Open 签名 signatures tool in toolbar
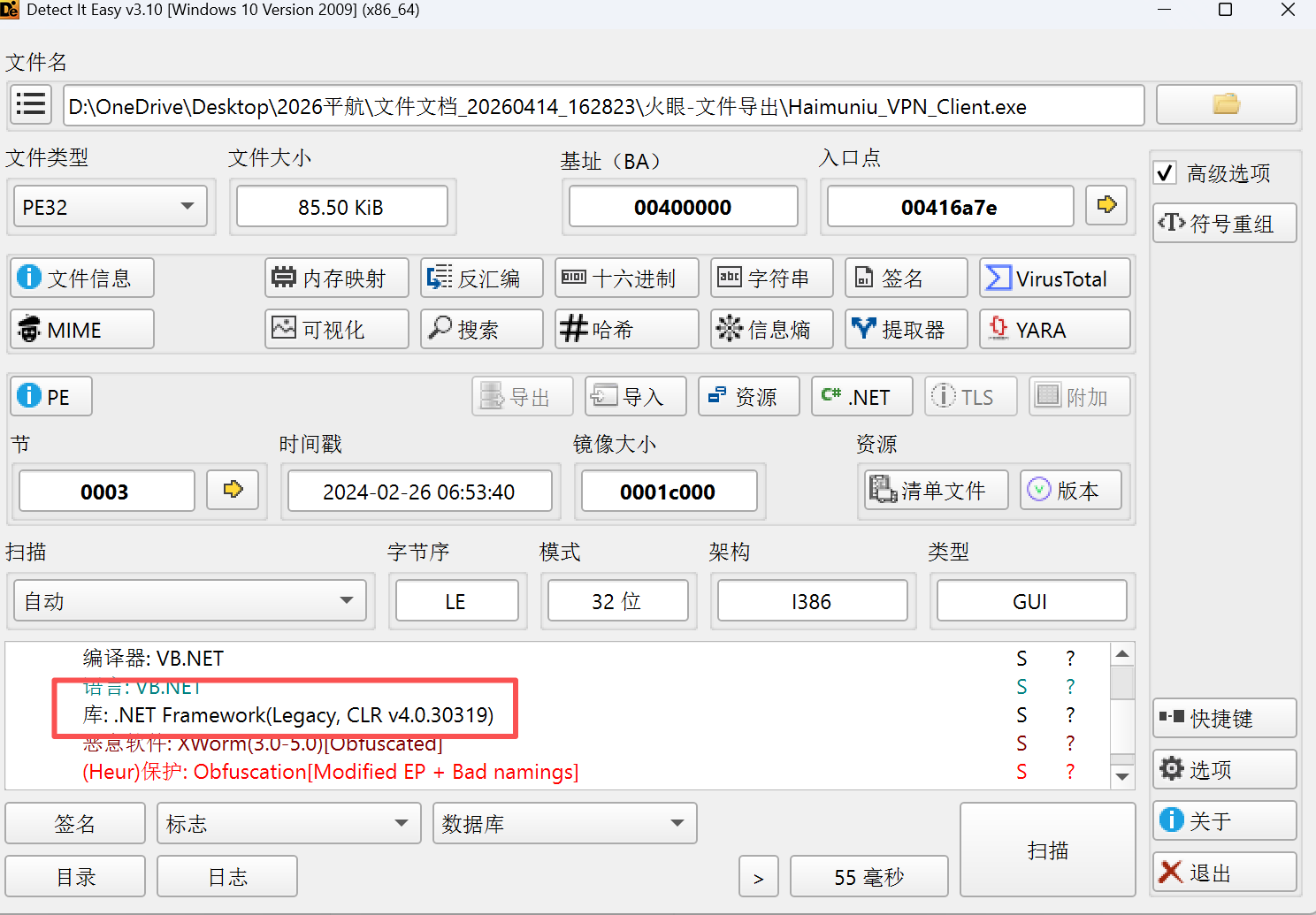The image size is (1316, 915). pos(907,278)
